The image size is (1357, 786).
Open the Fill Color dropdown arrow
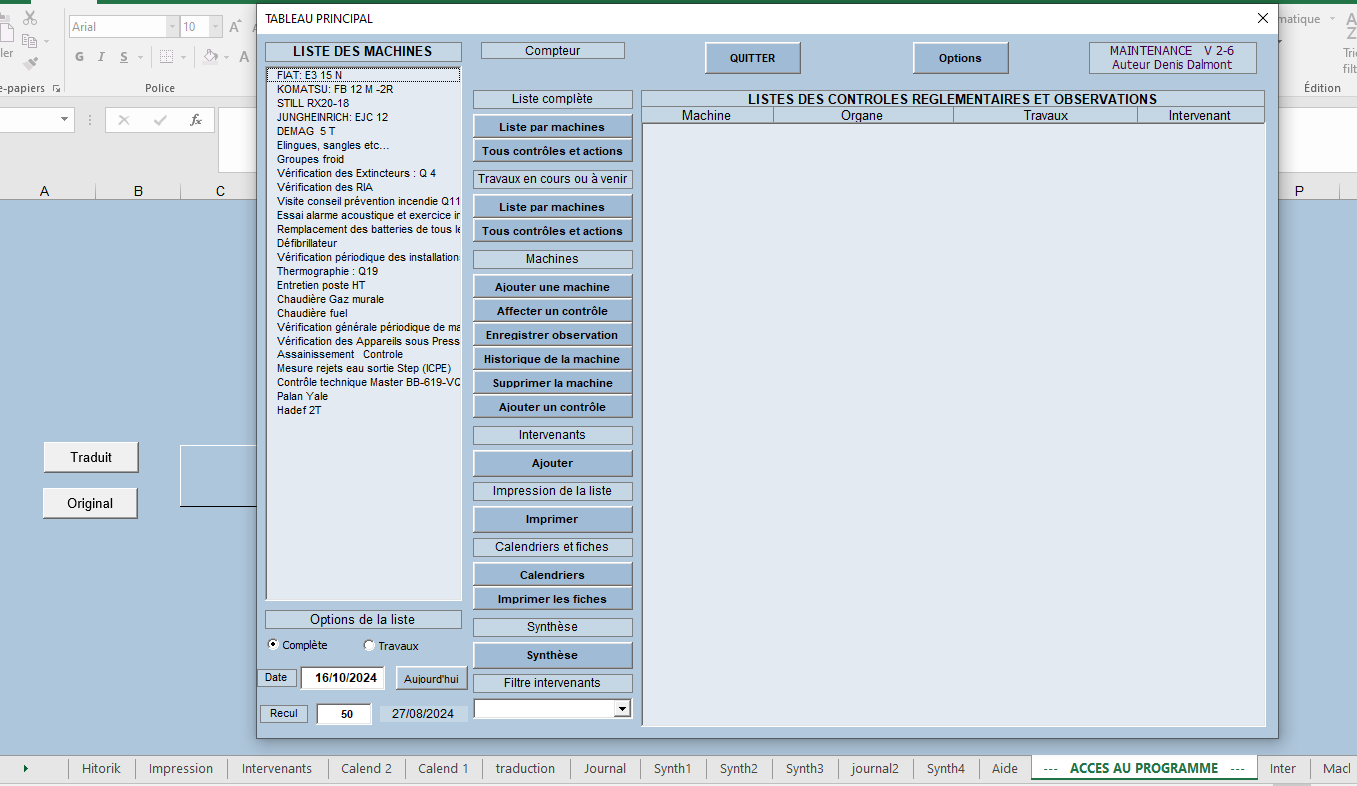226,57
